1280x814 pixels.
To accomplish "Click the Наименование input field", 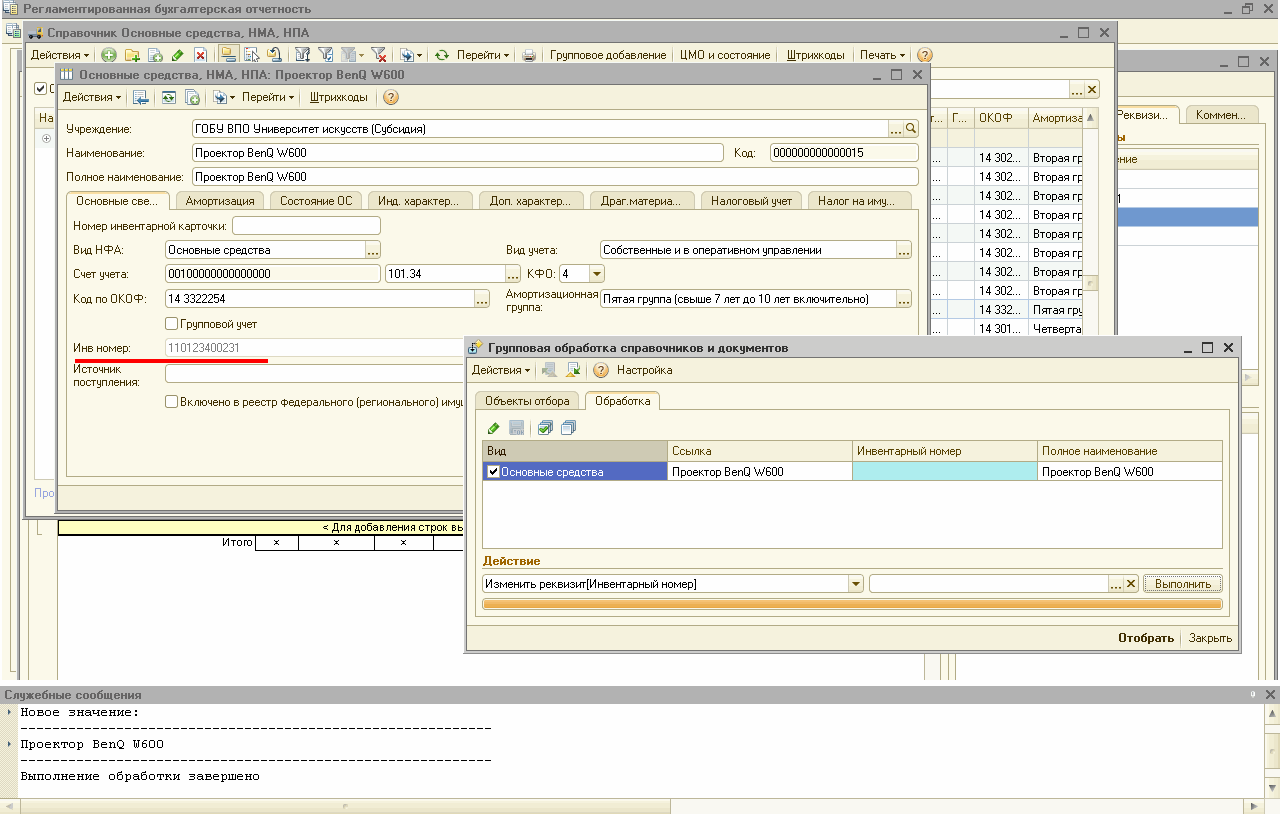I will click(x=457, y=153).
